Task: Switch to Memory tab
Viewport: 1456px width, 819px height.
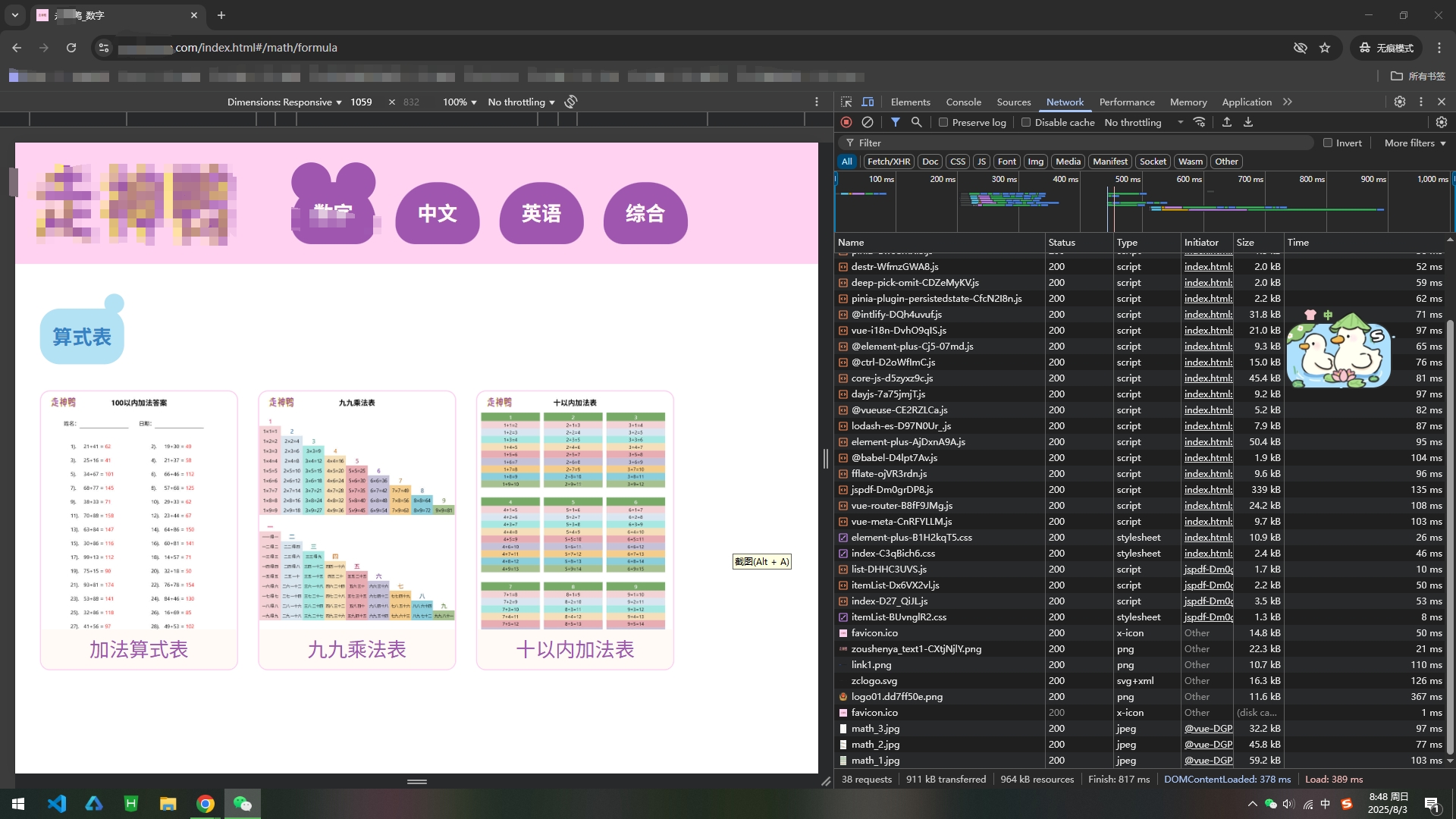Action: (1188, 102)
